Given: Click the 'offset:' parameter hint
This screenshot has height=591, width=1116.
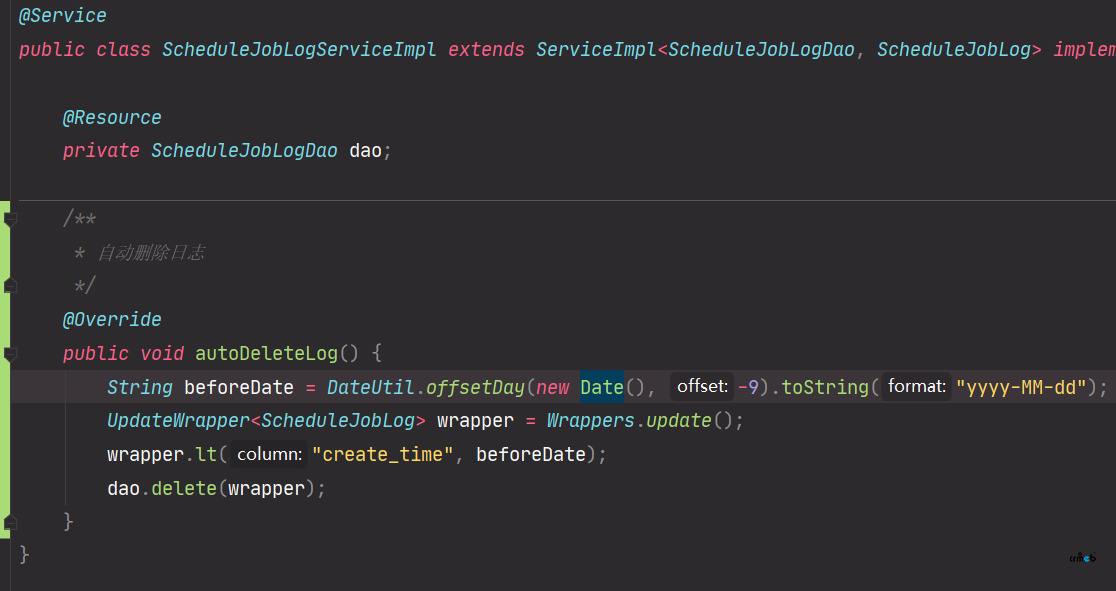Looking at the screenshot, I should pyautogui.click(x=702, y=387).
